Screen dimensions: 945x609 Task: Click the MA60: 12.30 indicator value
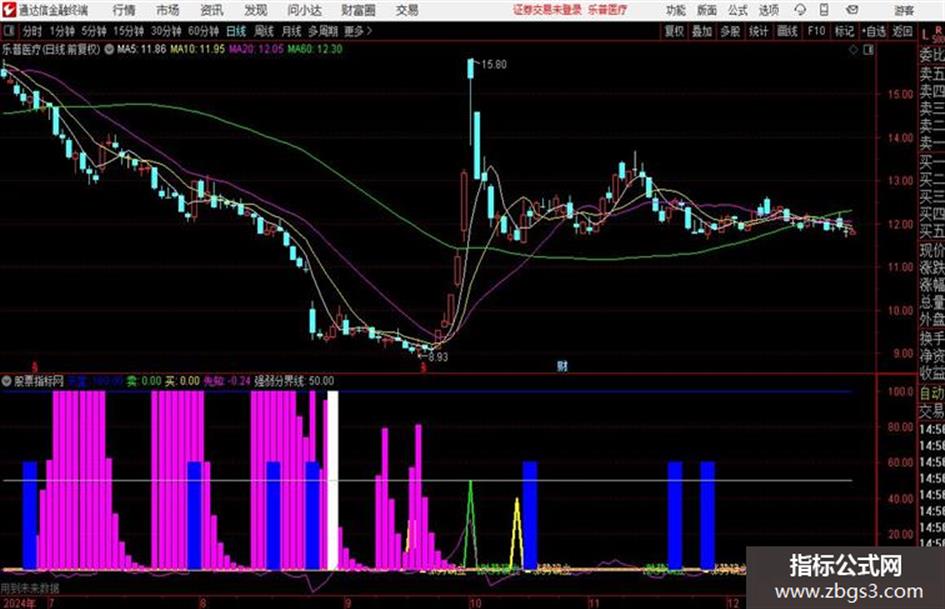point(315,49)
